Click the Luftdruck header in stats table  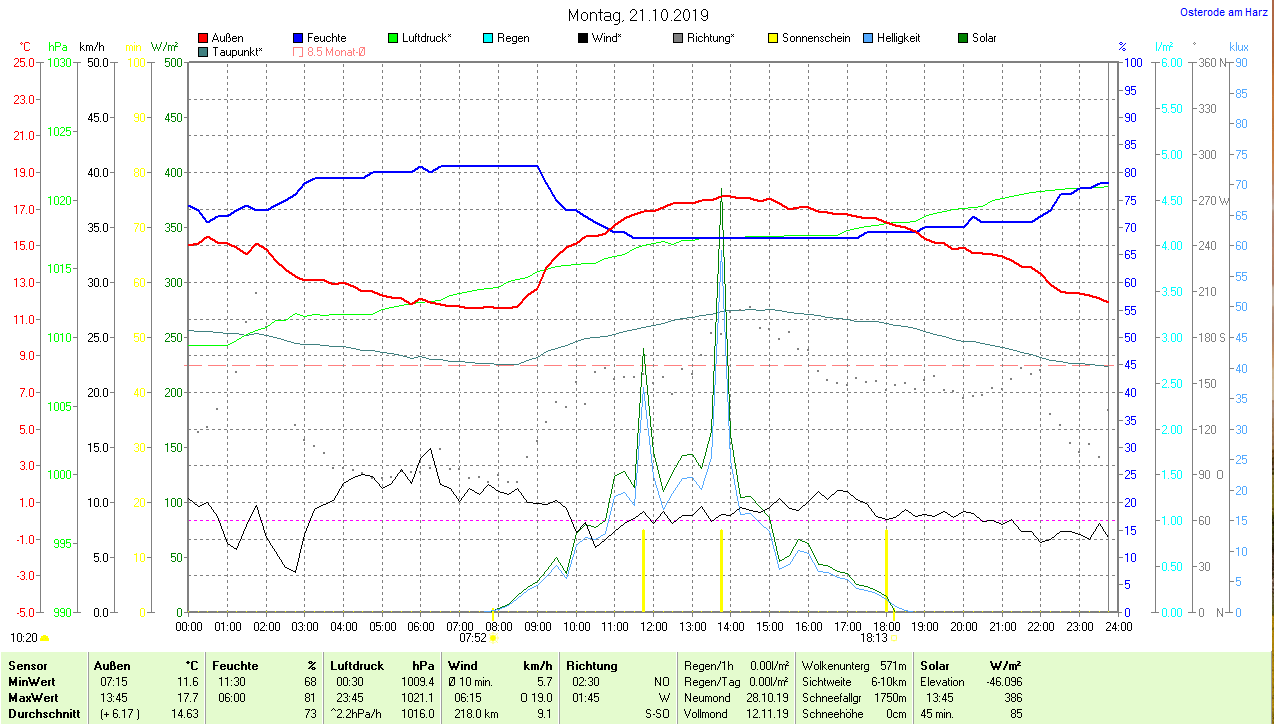[x=357, y=665]
